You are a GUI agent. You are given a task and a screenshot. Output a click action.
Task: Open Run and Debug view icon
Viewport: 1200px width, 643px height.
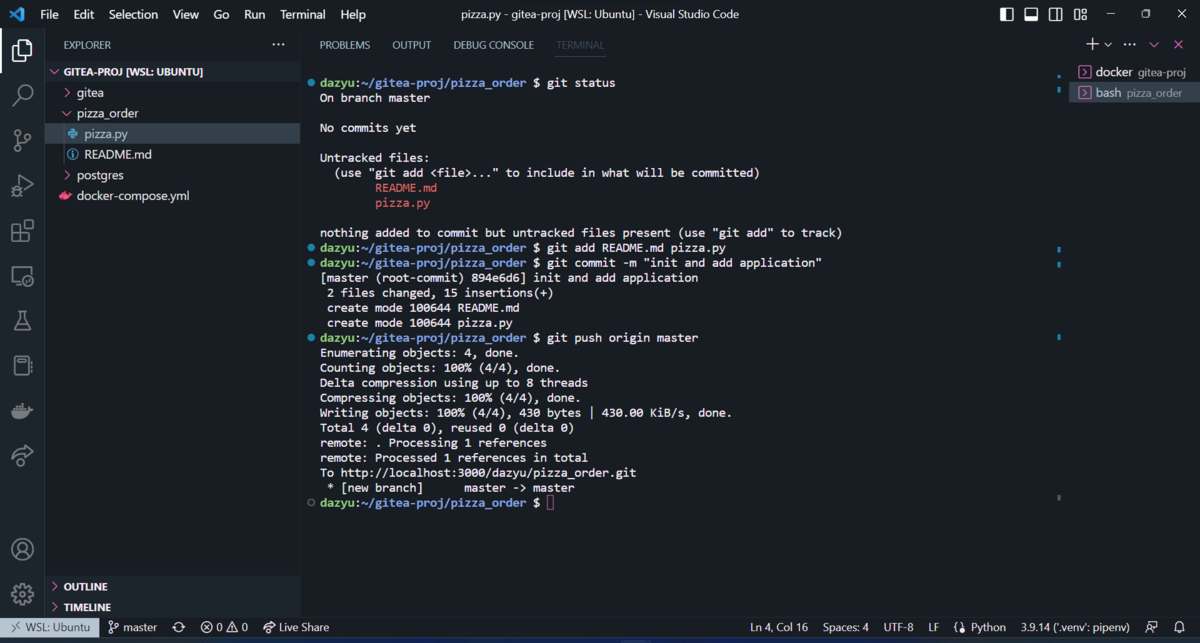[x=22, y=186]
